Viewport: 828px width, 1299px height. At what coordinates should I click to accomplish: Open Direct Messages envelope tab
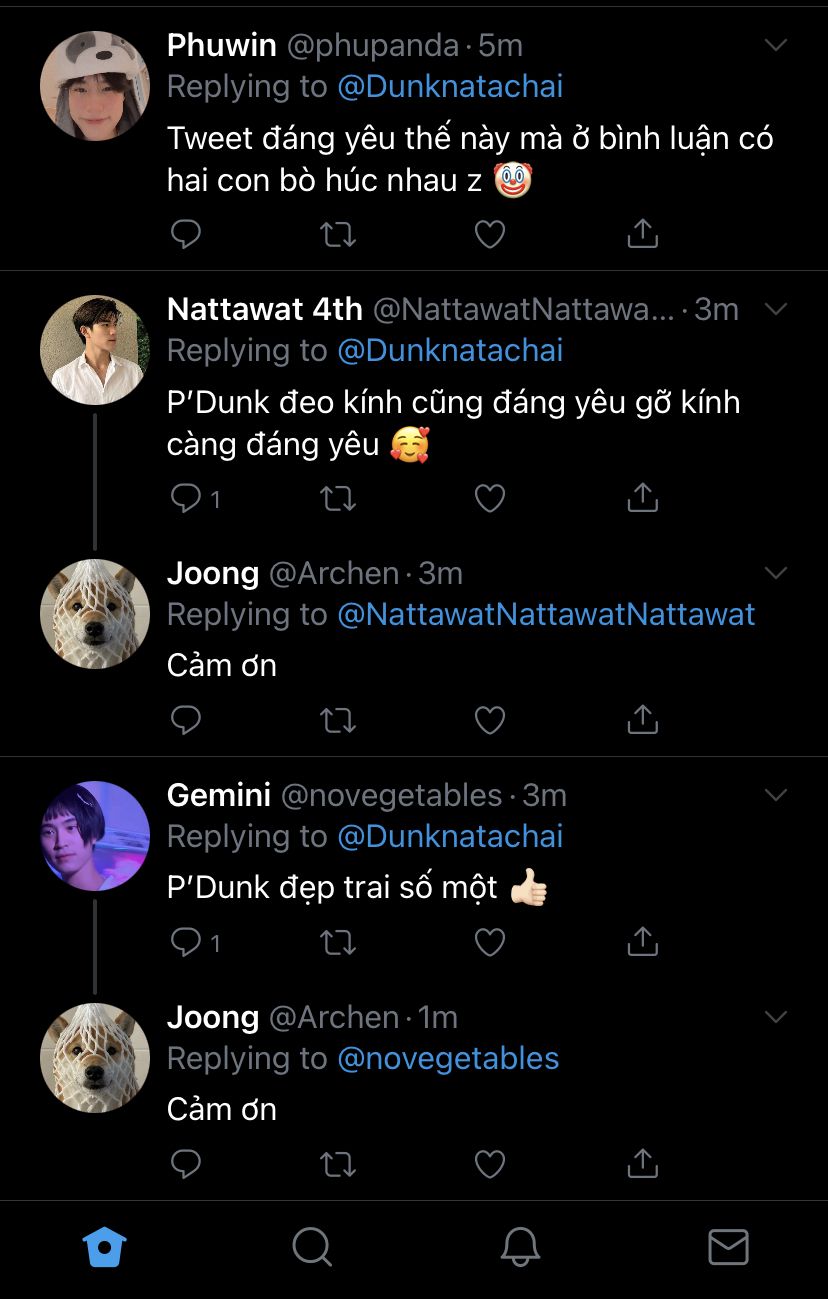[728, 1247]
